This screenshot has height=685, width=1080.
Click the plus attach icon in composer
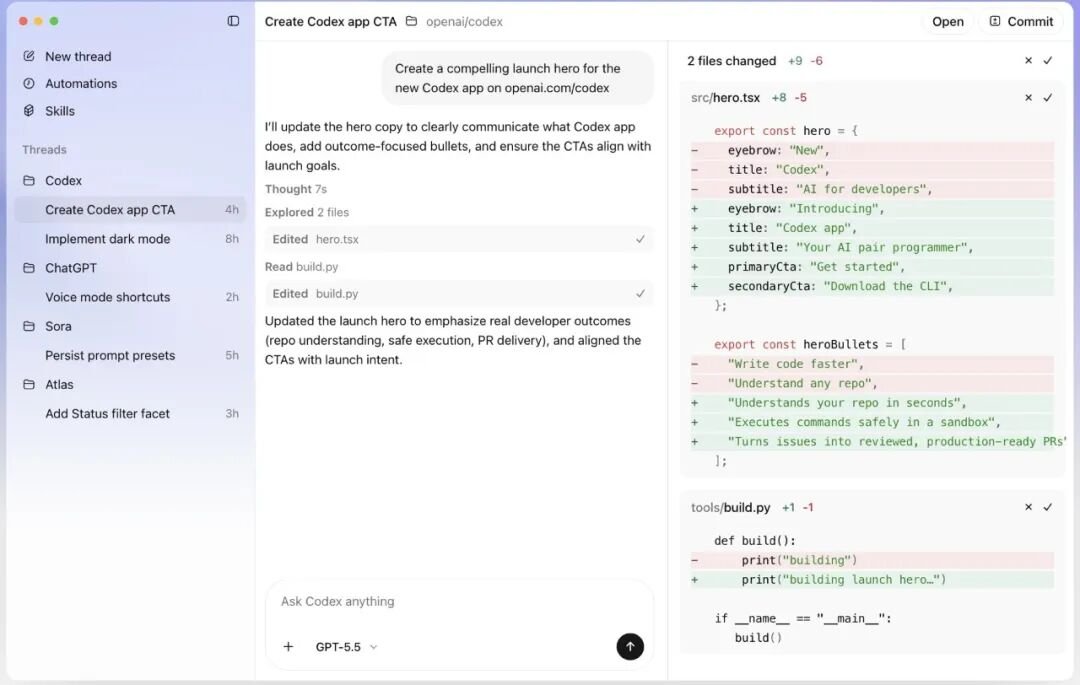(289, 646)
